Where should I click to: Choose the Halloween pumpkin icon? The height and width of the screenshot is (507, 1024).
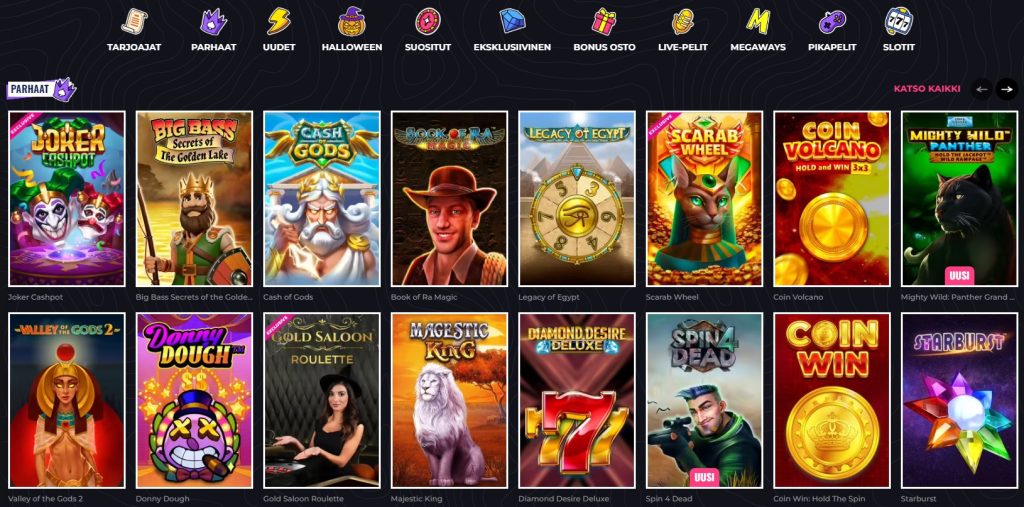click(x=351, y=21)
